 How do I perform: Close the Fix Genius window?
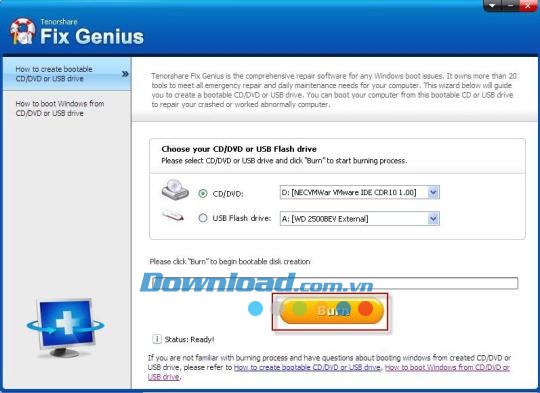click(x=528, y=6)
